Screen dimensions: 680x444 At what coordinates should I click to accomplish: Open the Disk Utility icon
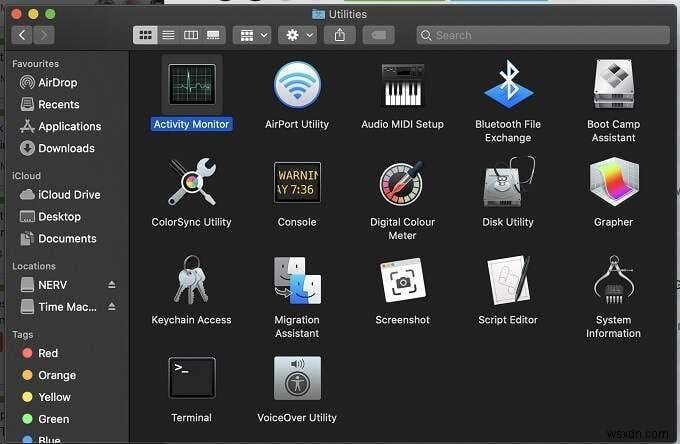[508, 182]
